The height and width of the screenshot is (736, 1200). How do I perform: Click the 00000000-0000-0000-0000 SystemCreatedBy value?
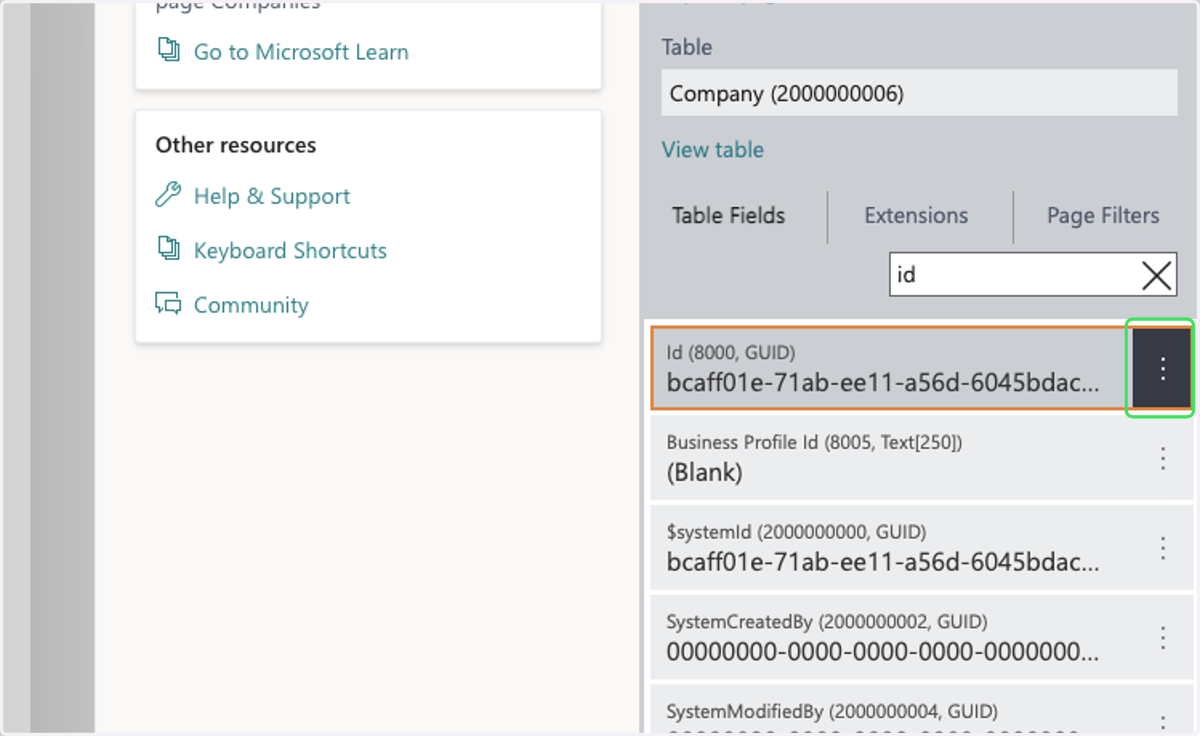(883, 652)
